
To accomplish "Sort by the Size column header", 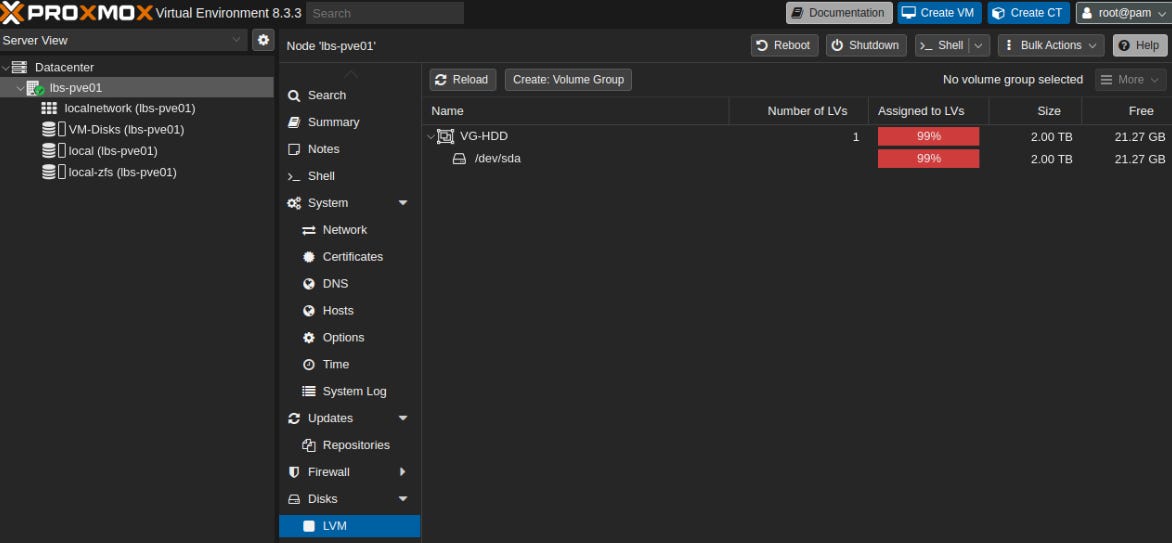I will tap(1035, 111).
